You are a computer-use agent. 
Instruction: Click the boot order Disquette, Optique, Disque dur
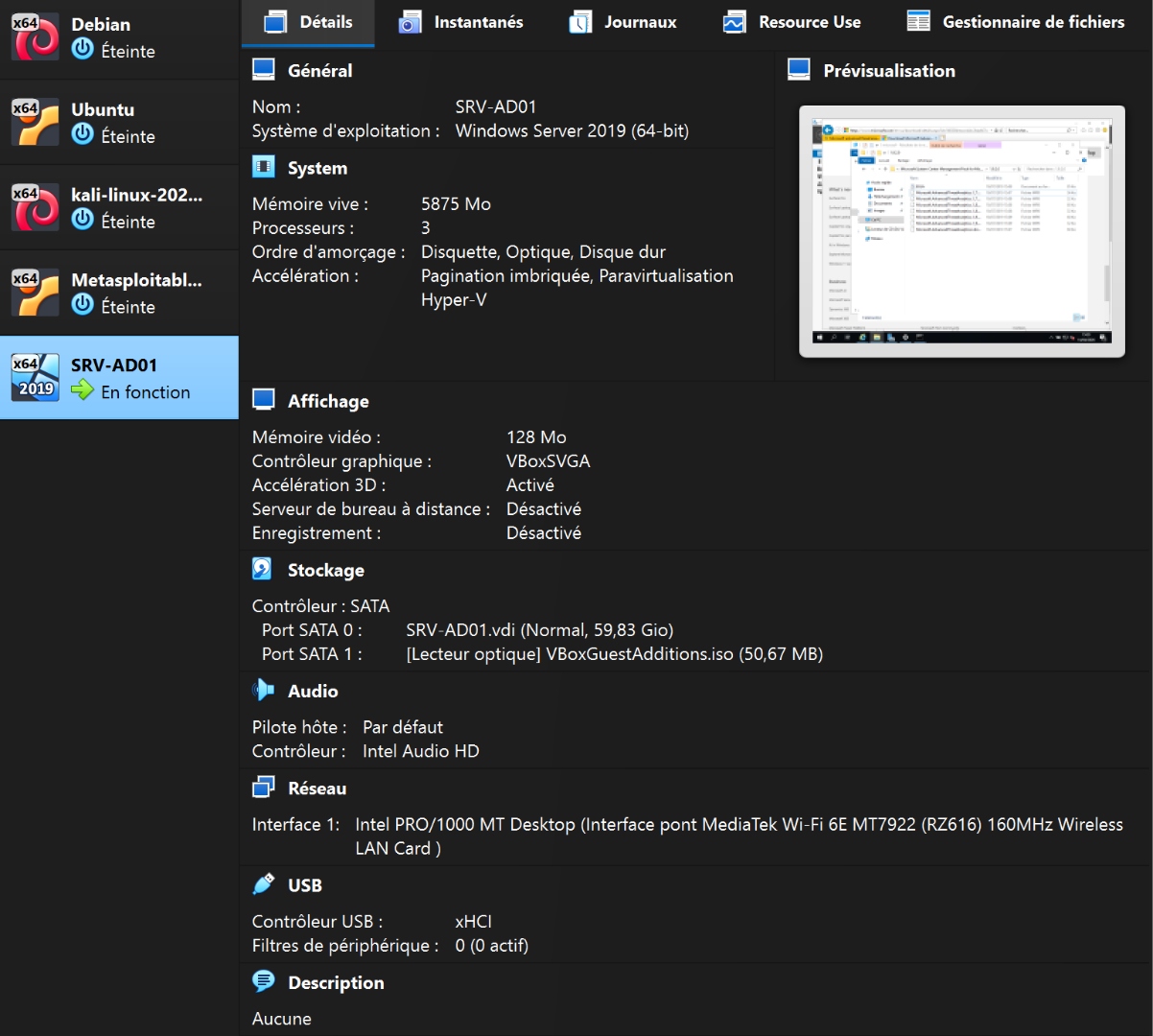tap(543, 252)
